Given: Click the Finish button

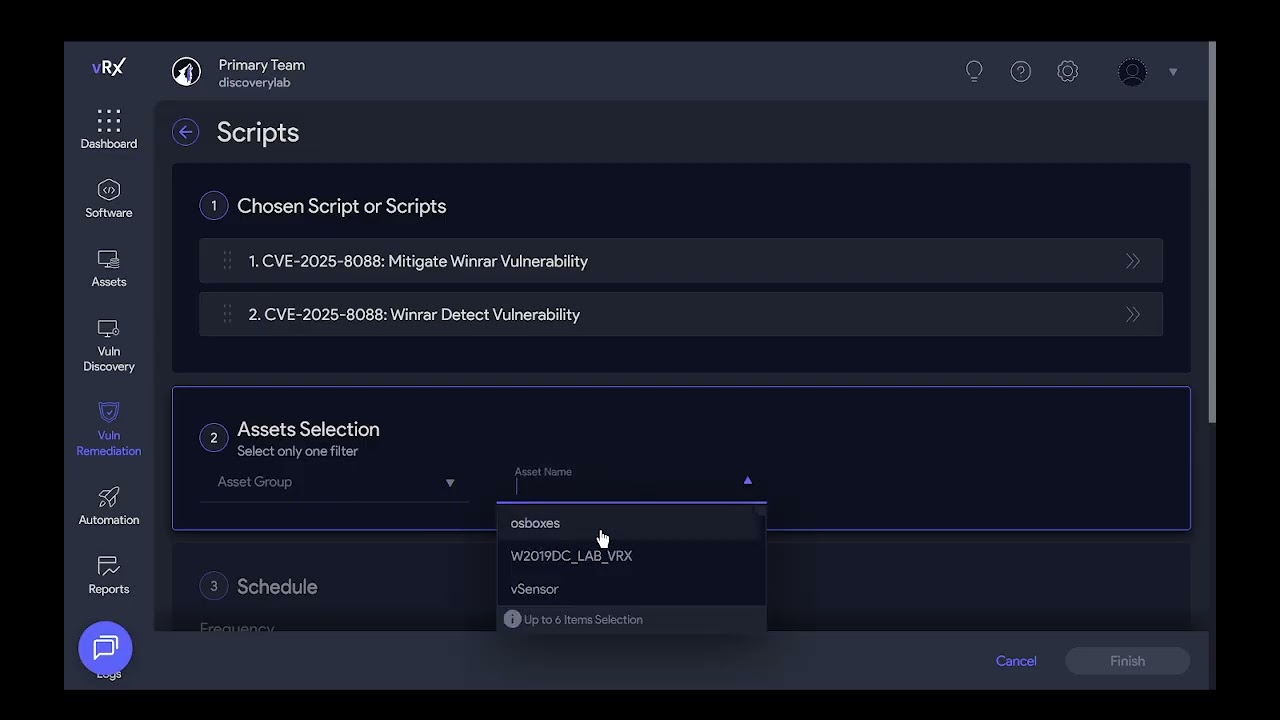Looking at the screenshot, I should 1127,661.
